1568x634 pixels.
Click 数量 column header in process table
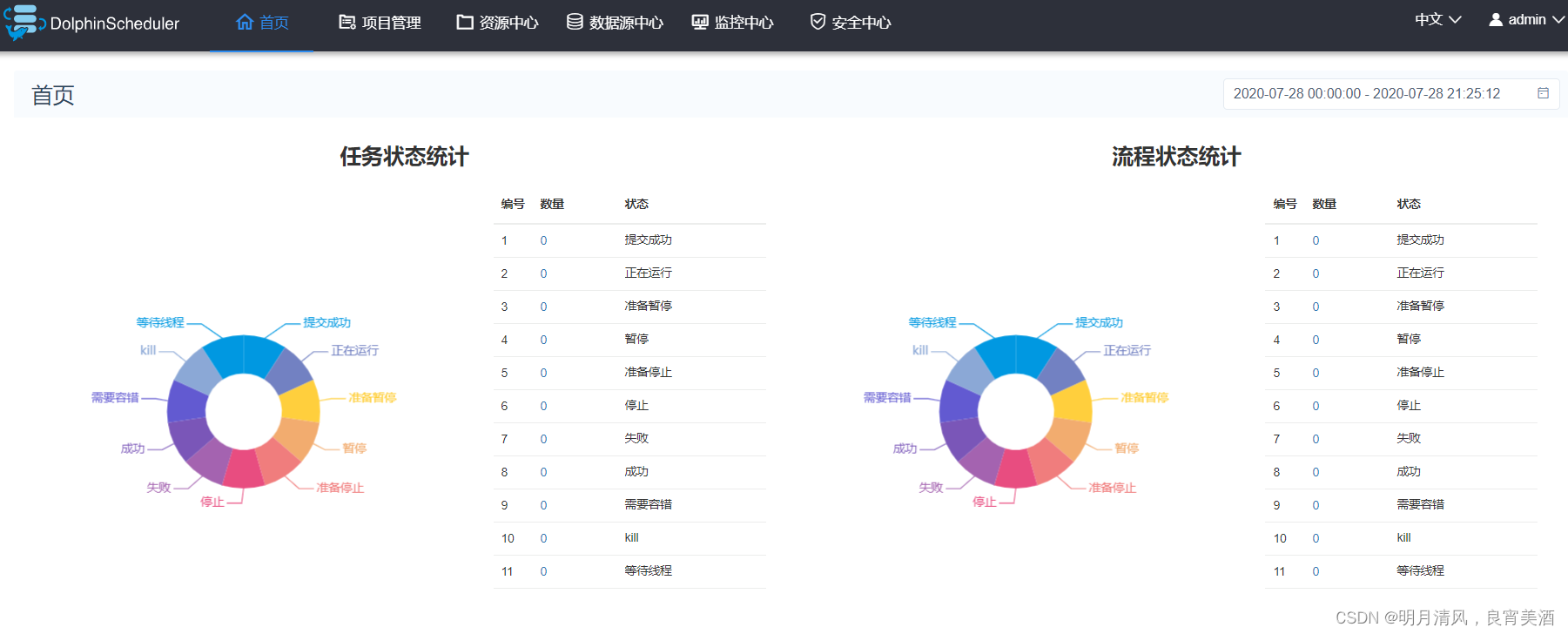1324,204
